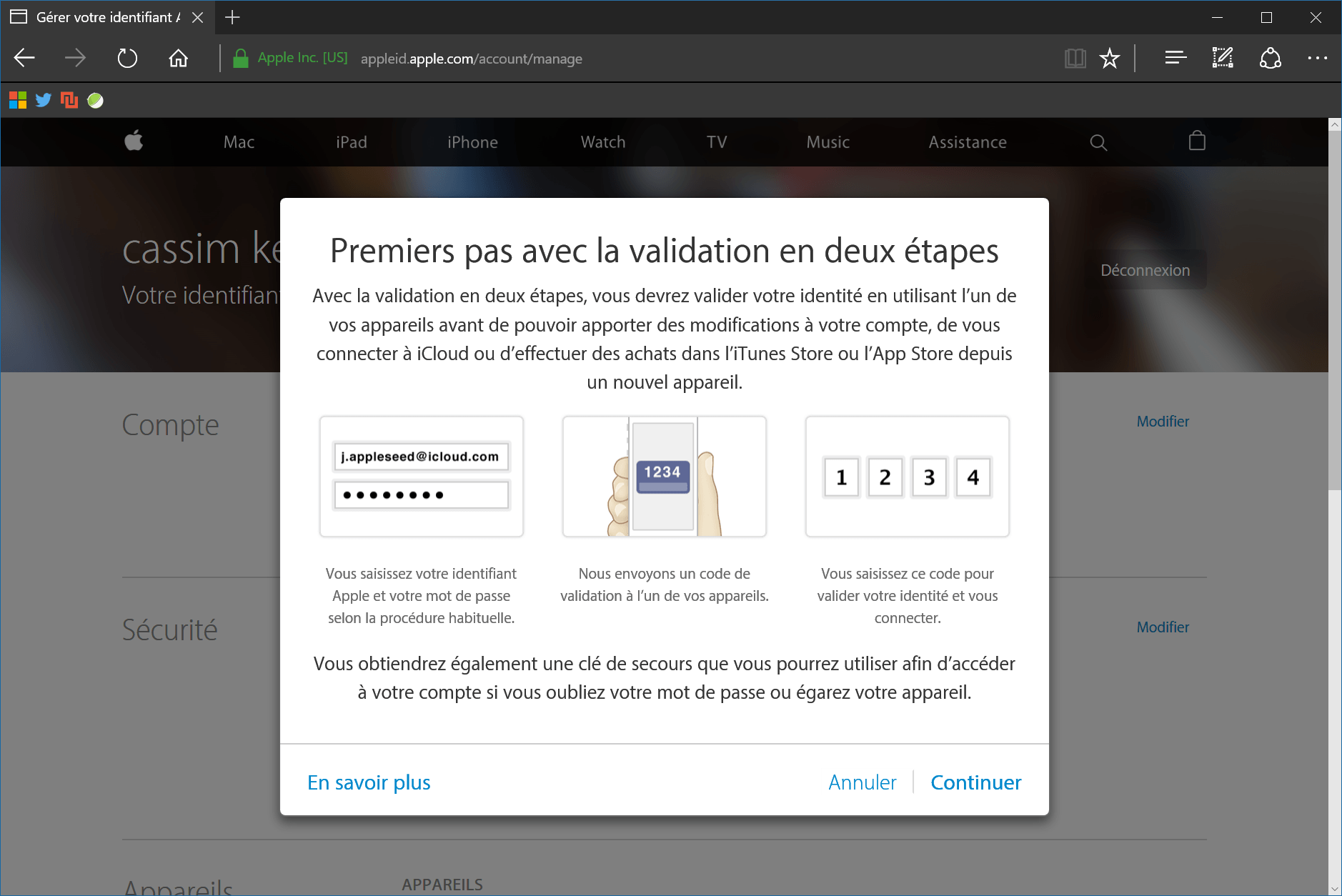Viewport: 1342px width, 896px height.
Task: Open the browser More actions ellipsis
Action: pyautogui.click(x=1317, y=58)
